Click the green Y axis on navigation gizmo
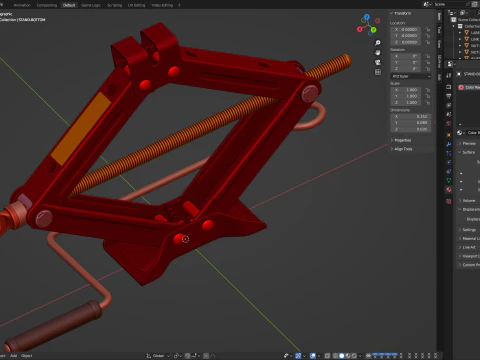The width and height of the screenshot is (480, 360). click(x=374, y=30)
